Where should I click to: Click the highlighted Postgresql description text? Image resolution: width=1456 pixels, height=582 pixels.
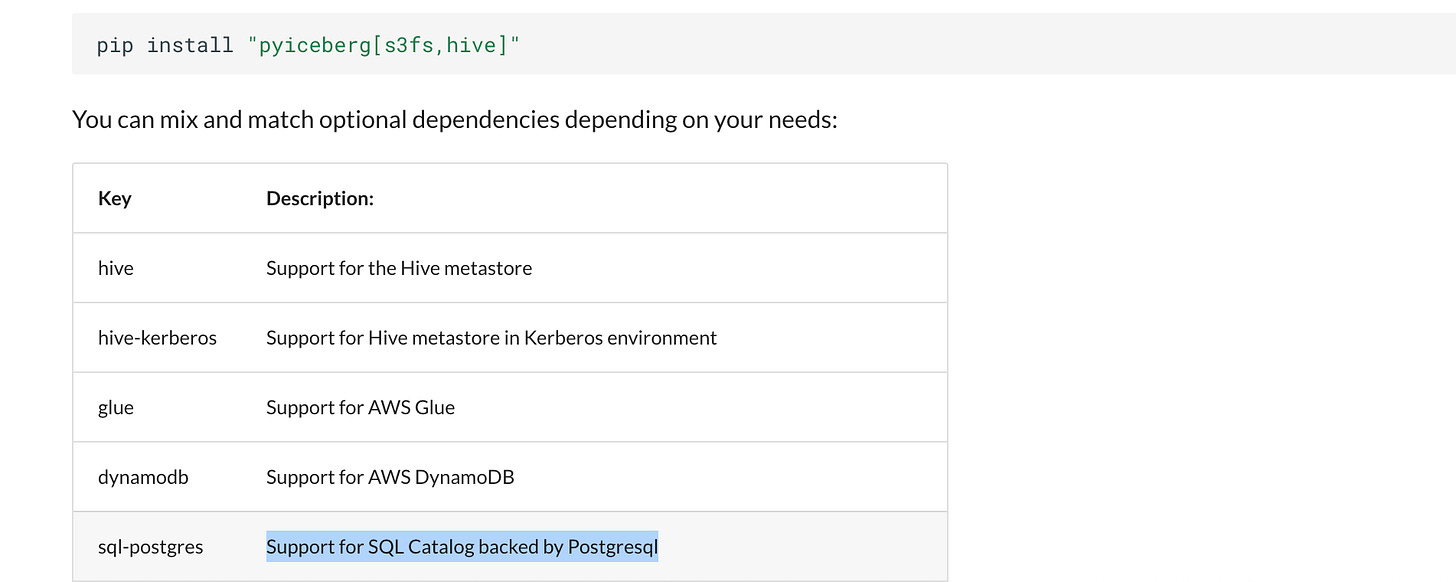click(x=462, y=547)
